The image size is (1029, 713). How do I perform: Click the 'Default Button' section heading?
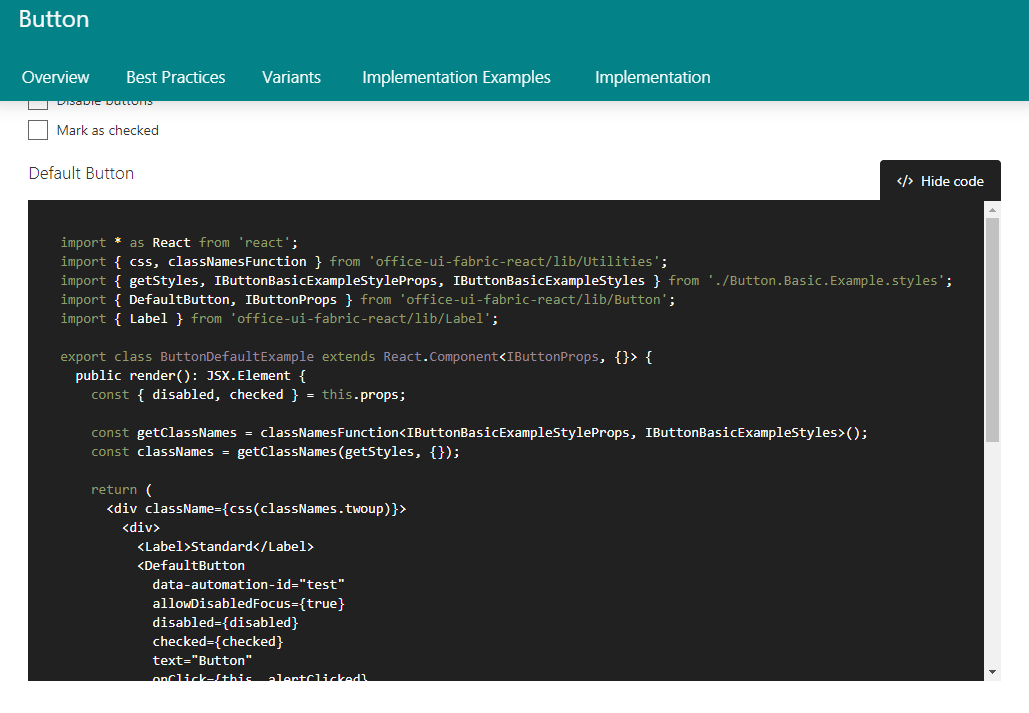[81, 173]
